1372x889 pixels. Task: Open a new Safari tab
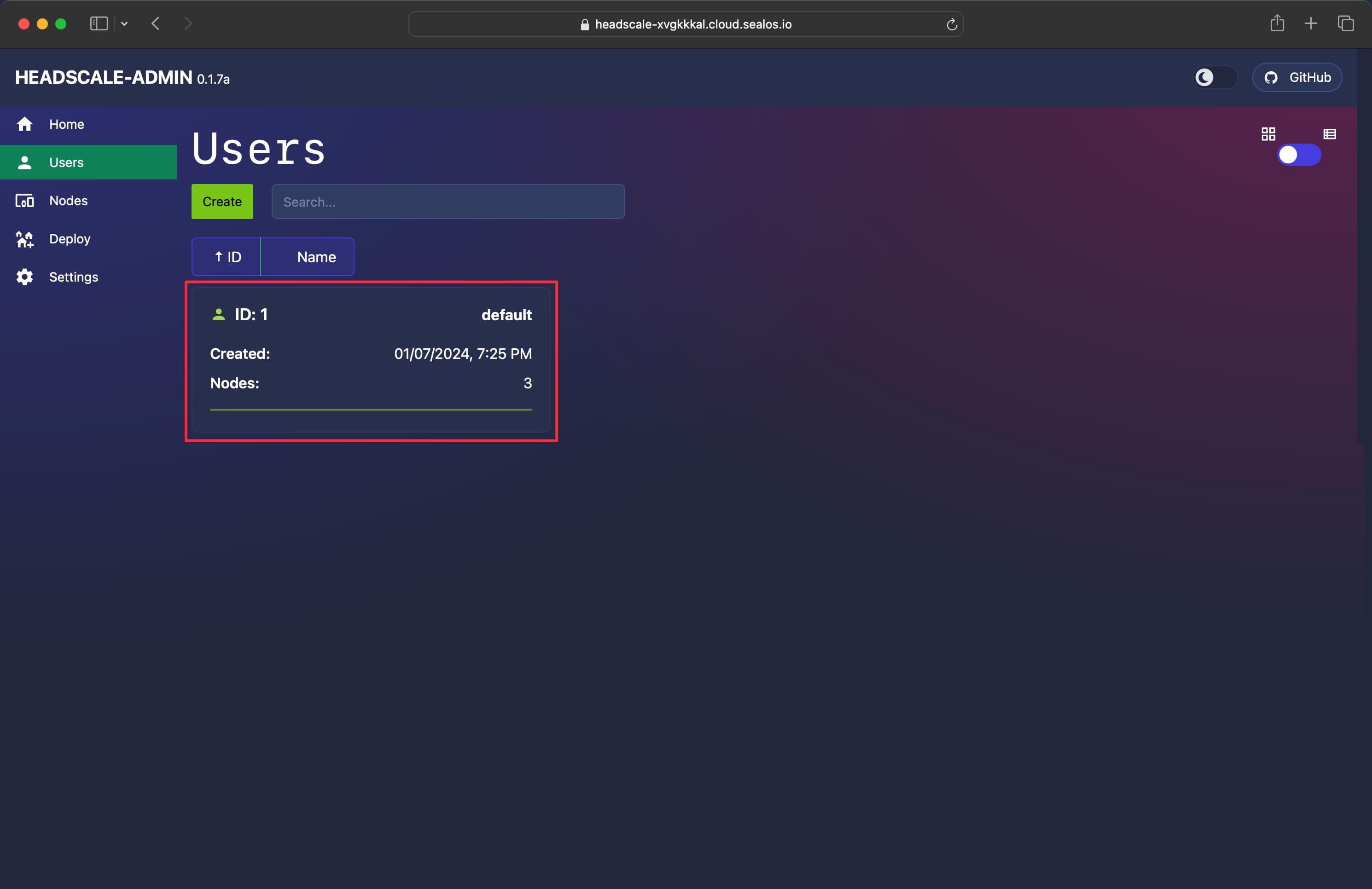pyautogui.click(x=1311, y=23)
